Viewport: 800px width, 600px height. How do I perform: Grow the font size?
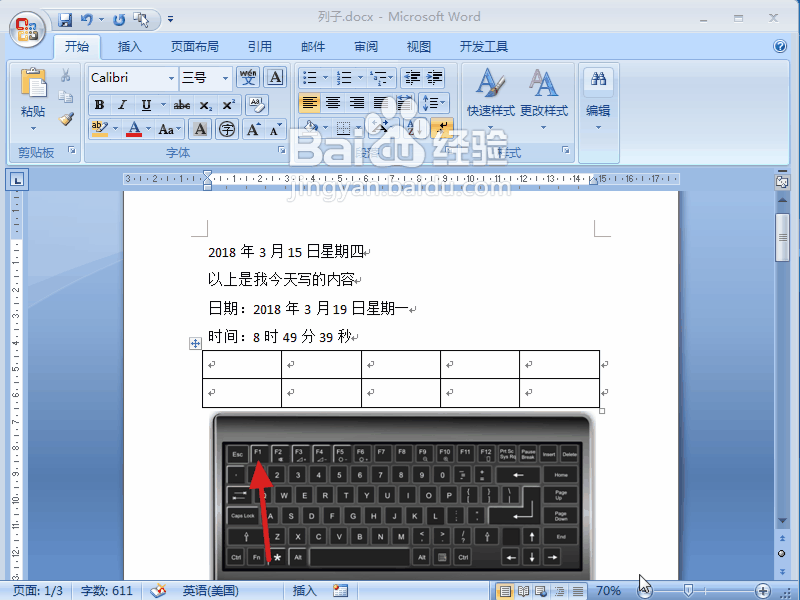(x=253, y=129)
